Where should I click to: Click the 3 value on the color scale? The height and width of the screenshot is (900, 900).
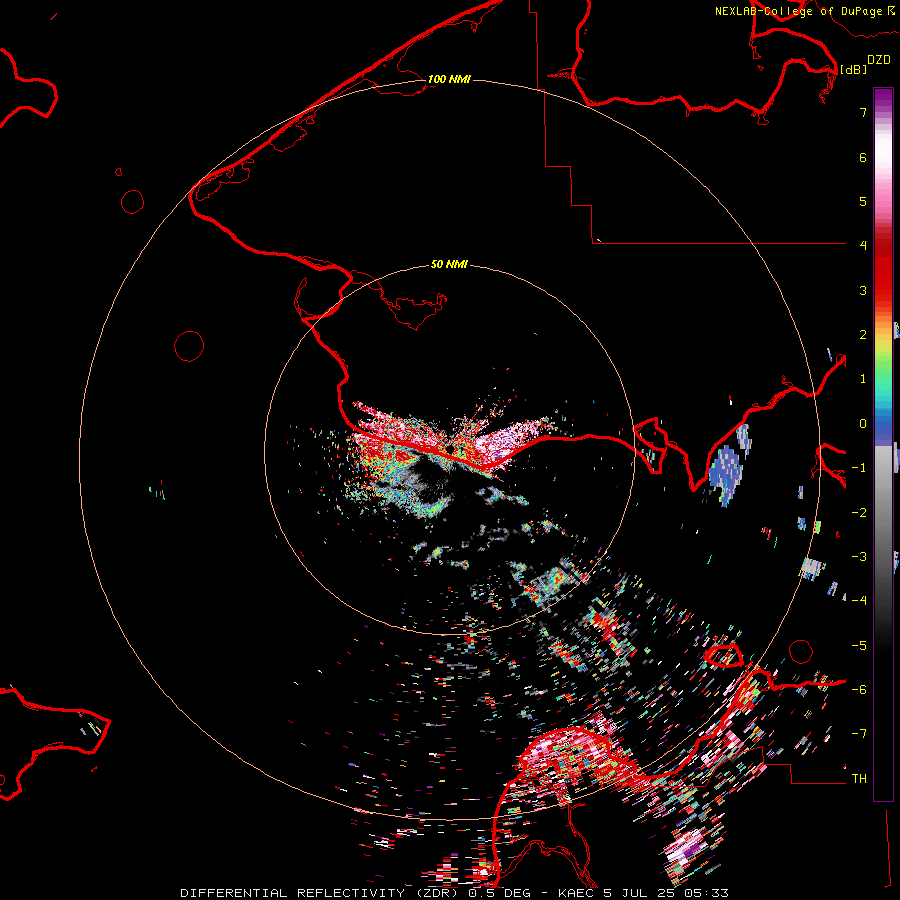[x=863, y=290]
